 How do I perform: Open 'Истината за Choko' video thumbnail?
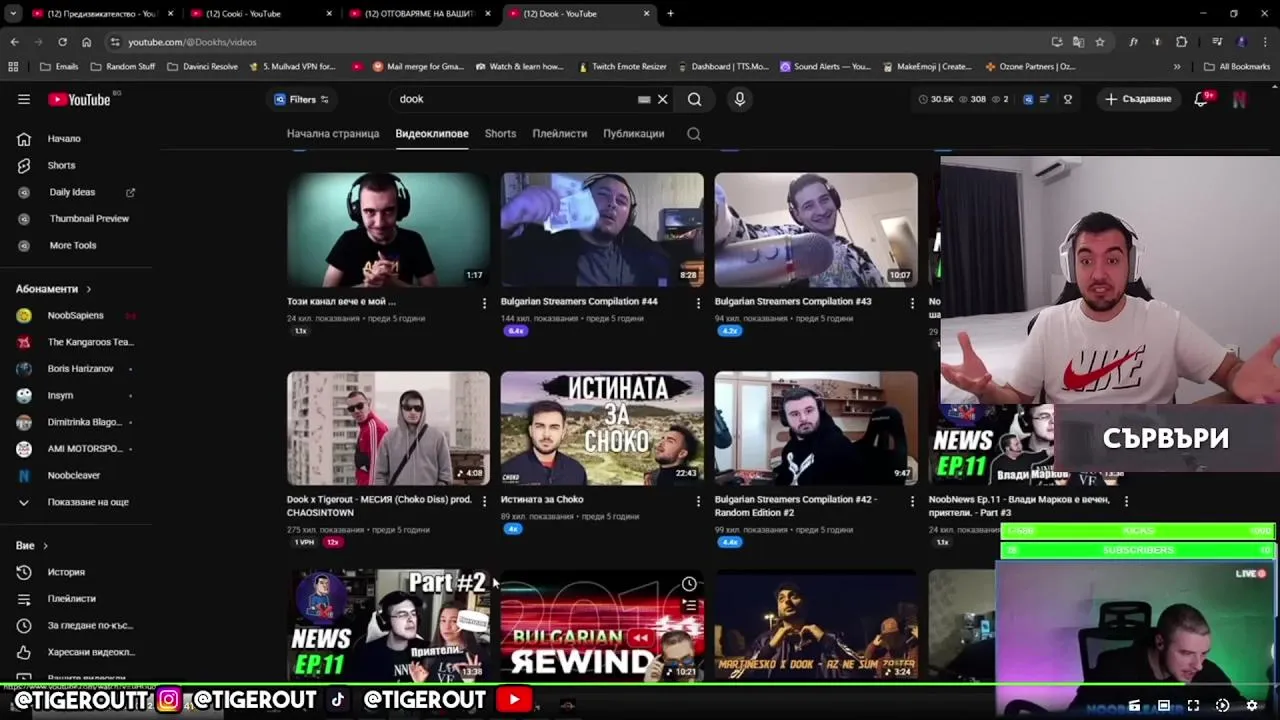pyautogui.click(x=602, y=428)
